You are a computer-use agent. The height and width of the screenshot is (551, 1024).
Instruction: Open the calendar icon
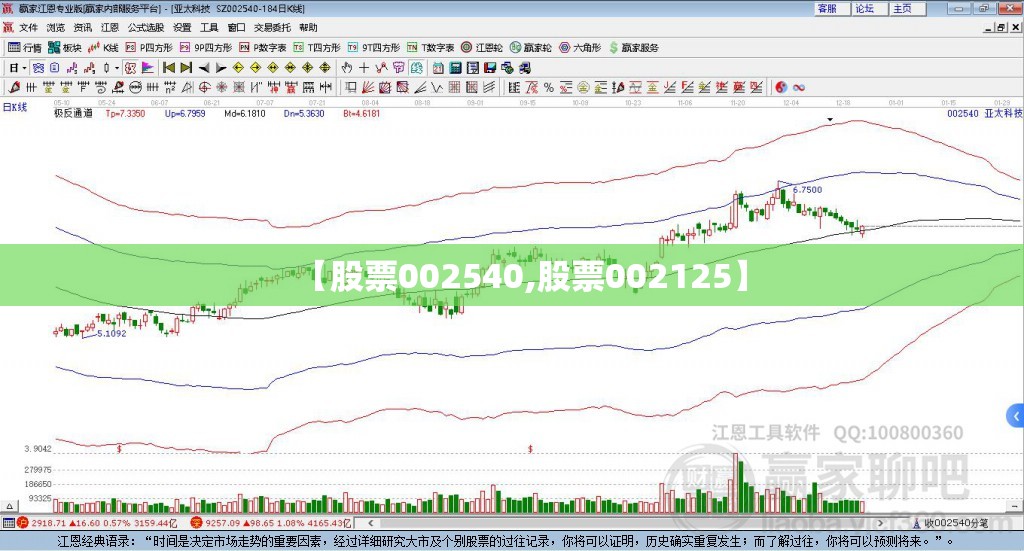point(438,68)
